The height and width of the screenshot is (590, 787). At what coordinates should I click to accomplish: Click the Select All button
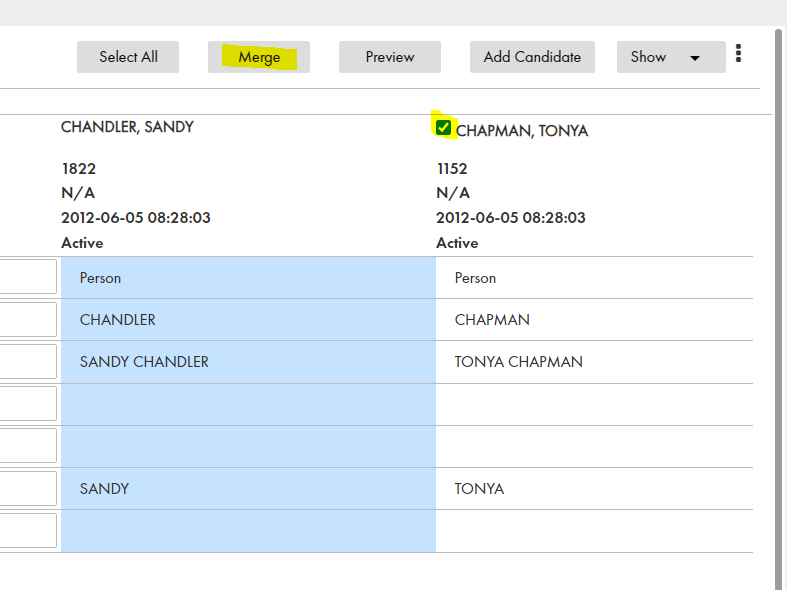point(128,57)
